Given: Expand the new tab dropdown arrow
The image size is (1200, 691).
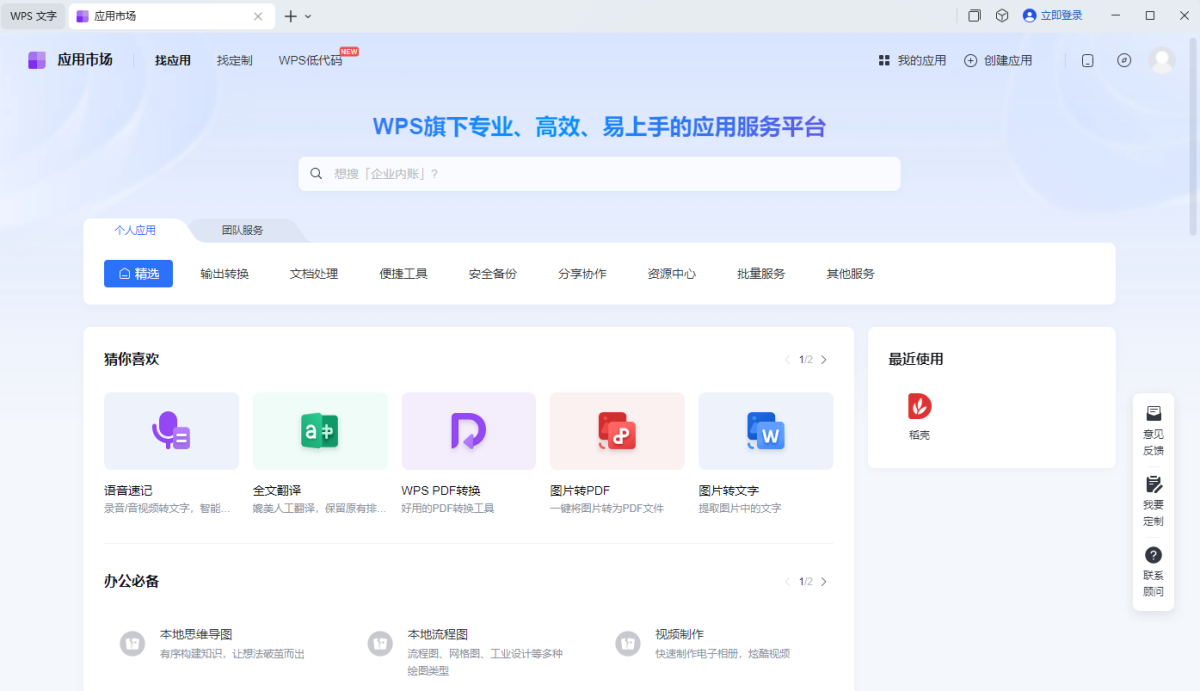Looking at the screenshot, I should (308, 16).
